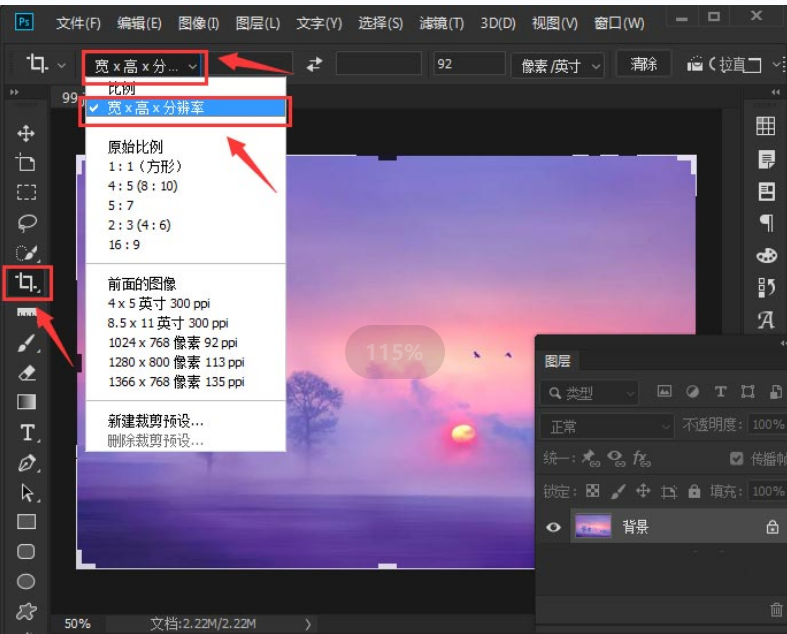Screen dimensions: 787x634
Task: Open the 宽 x 高 x 分... ratio dropdown
Action: coord(145,66)
